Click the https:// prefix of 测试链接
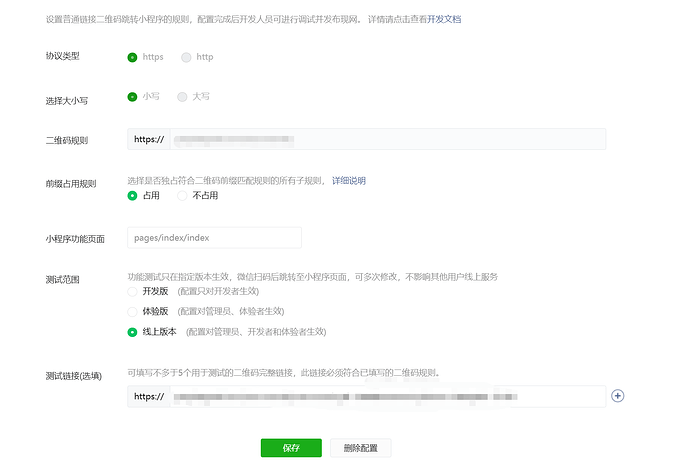The width and height of the screenshot is (690, 464). pos(149,396)
